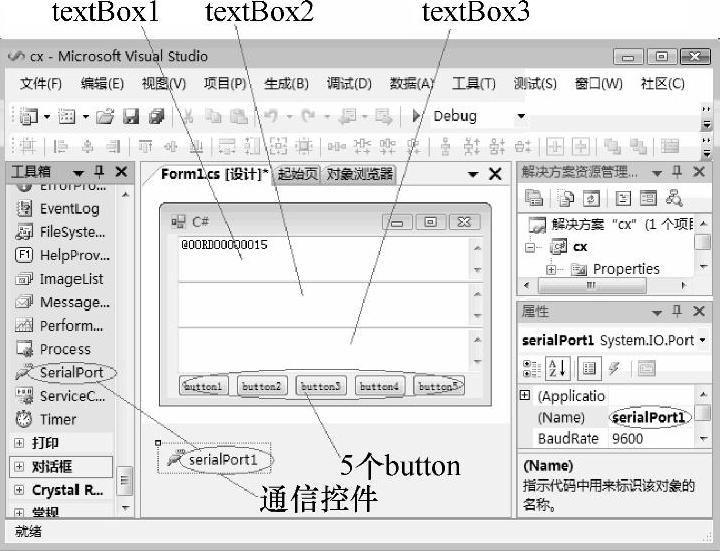The width and height of the screenshot is (720, 551).
Task: Click the Refresh icon in Solution Explorer
Action: 591,198
